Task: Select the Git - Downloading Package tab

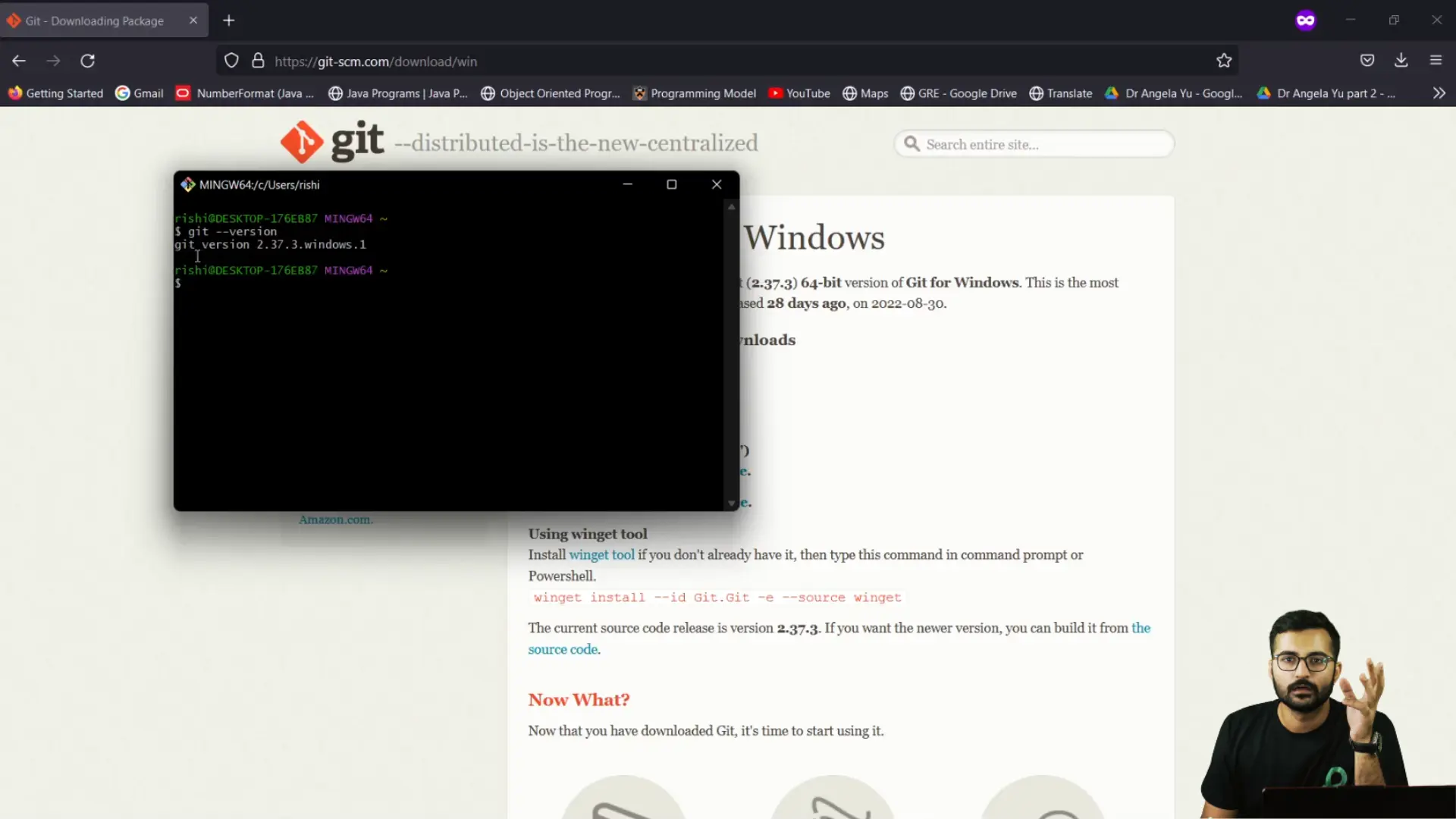Action: coord(95,20)
